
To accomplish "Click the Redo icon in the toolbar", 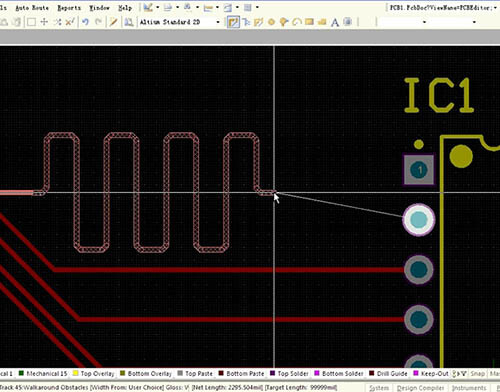I will pyautogui.click(x=98, y=22).
